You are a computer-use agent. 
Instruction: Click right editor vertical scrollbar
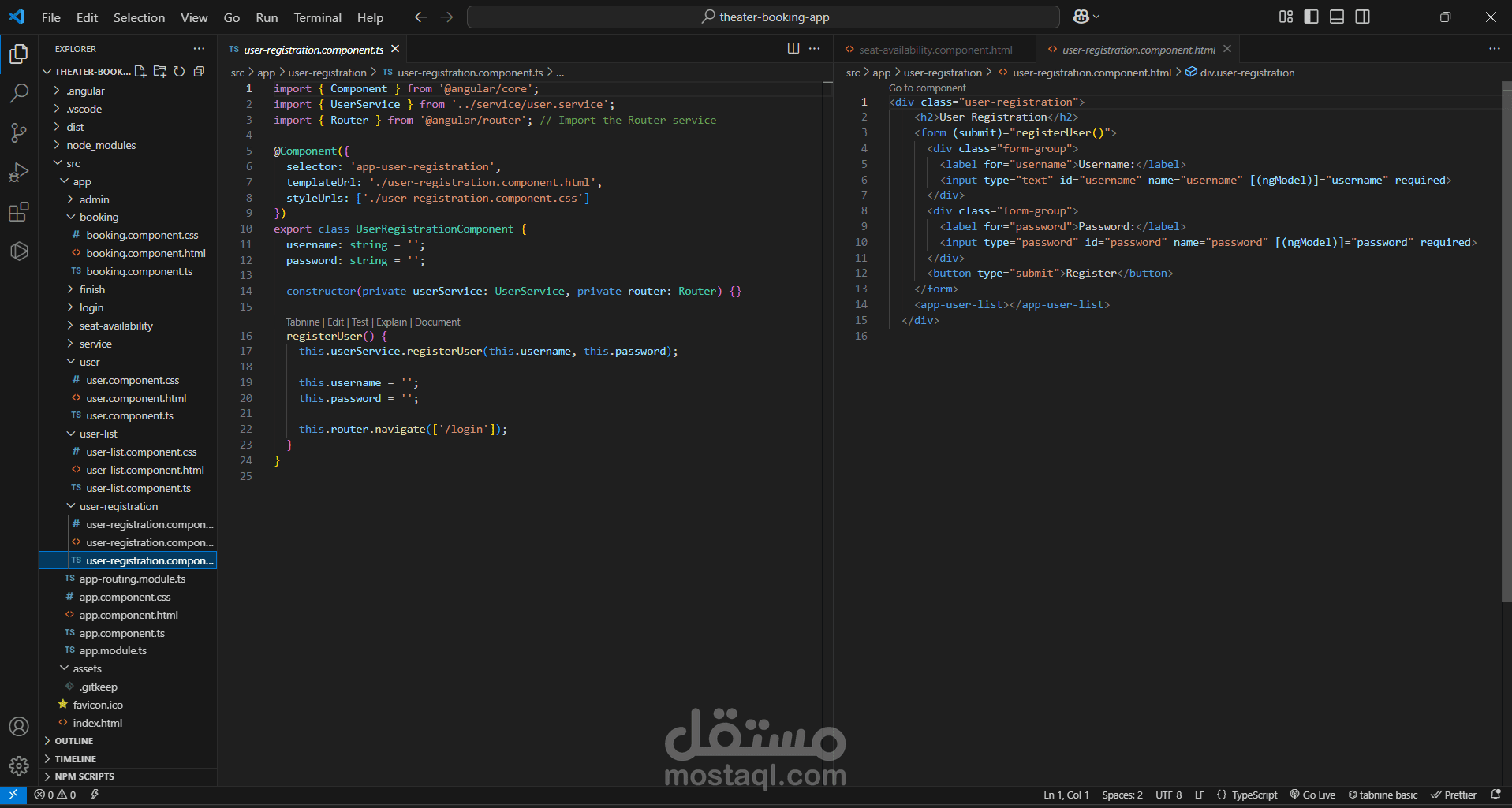click(x=1506, y=343)
